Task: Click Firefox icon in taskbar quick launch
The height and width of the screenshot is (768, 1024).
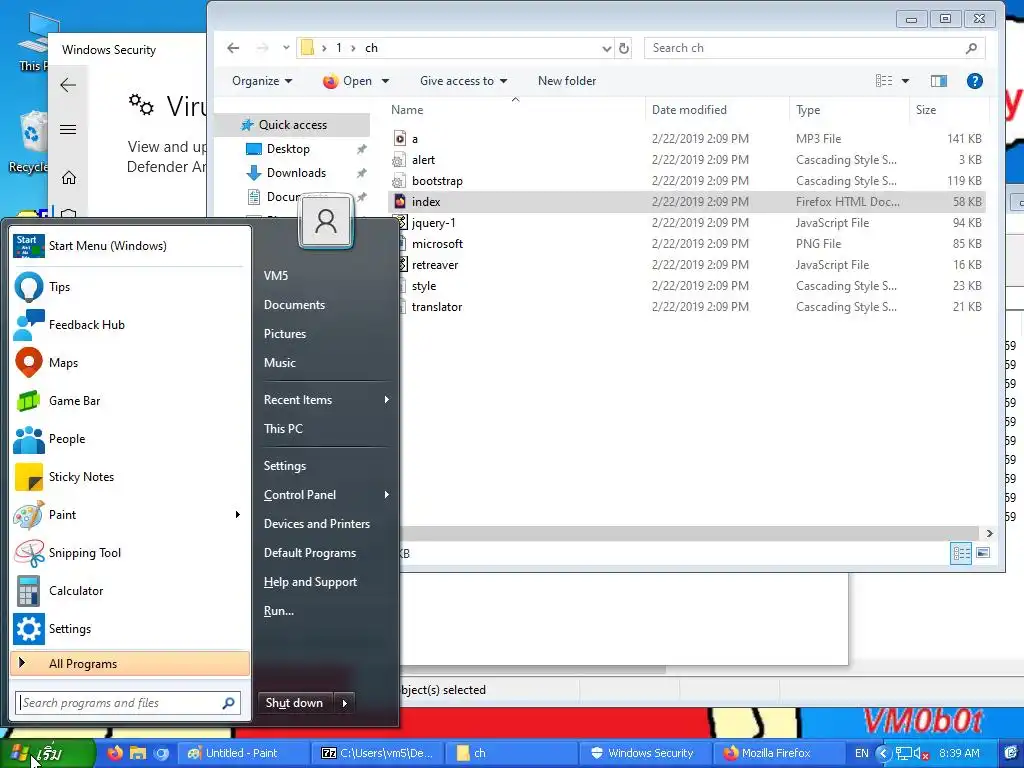Action: point(115,753)
